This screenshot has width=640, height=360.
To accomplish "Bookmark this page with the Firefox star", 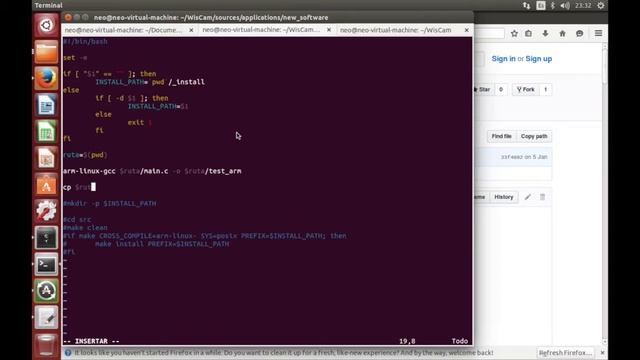I will (514, 33).
